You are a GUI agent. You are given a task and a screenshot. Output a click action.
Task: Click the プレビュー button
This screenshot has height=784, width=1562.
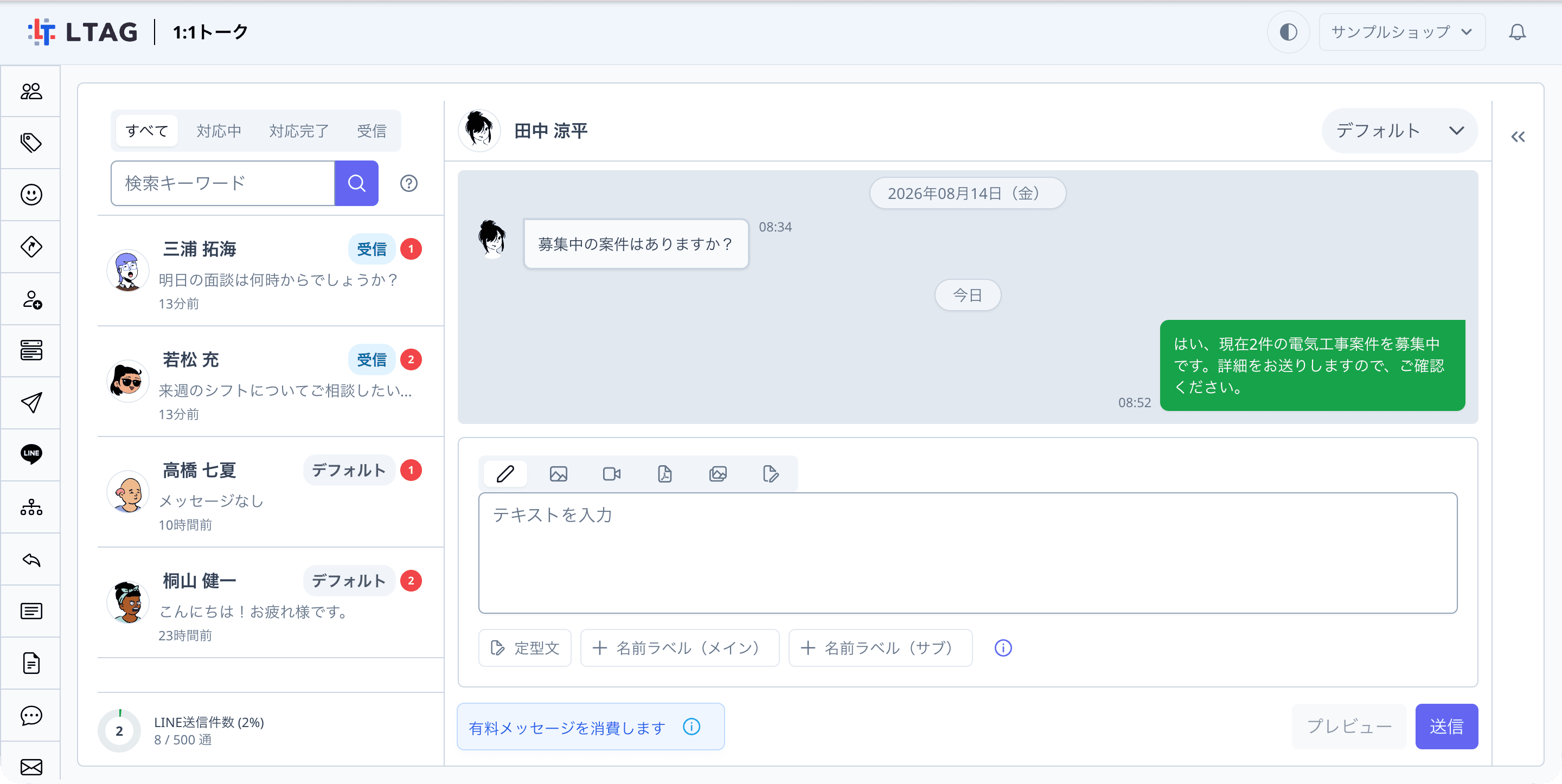(1348, 726)
